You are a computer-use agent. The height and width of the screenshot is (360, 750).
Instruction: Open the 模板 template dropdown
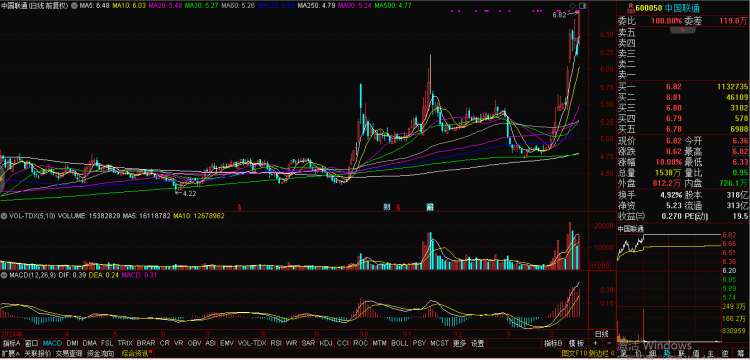click(576, 343)
